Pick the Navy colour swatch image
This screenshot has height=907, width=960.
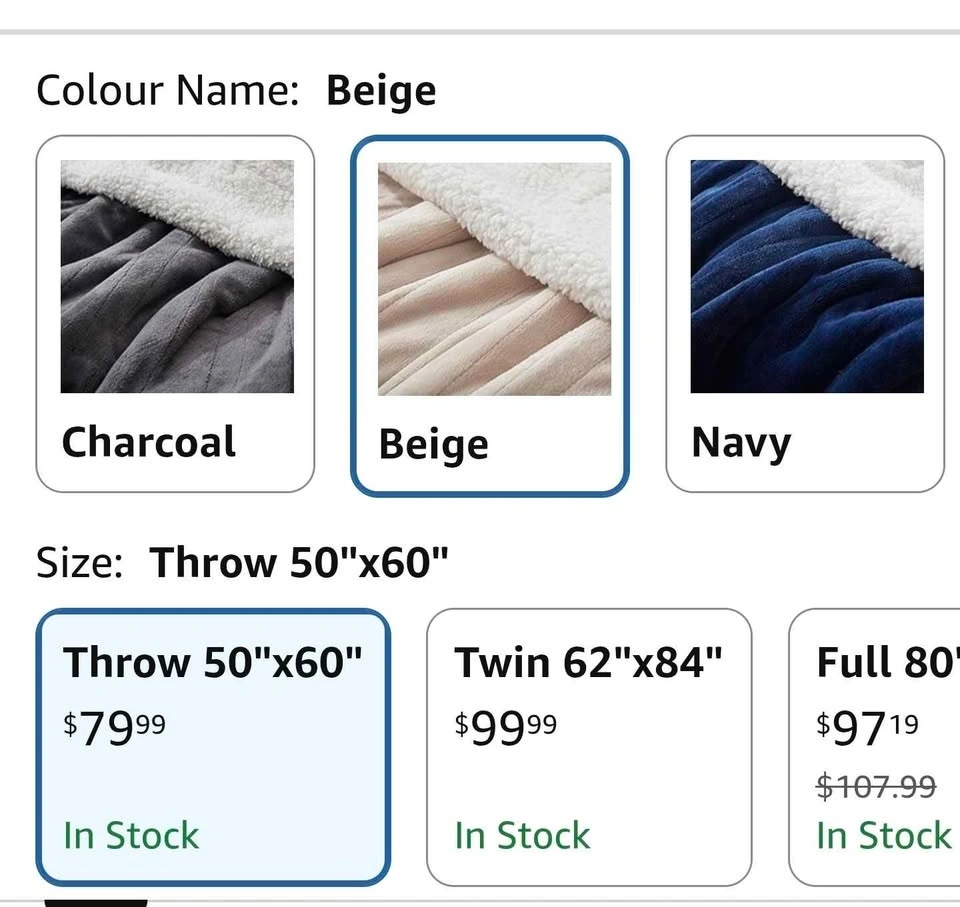click(807, 276)
